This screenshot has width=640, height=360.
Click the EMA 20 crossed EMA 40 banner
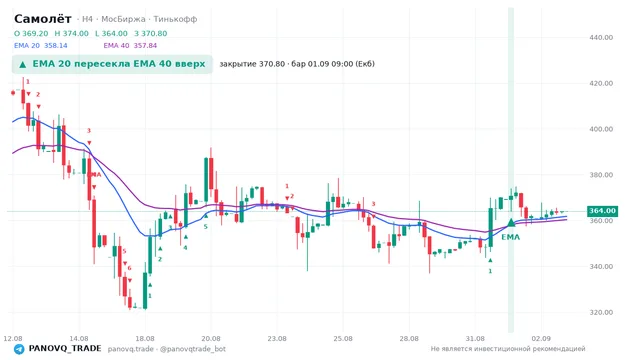(112, 64)
